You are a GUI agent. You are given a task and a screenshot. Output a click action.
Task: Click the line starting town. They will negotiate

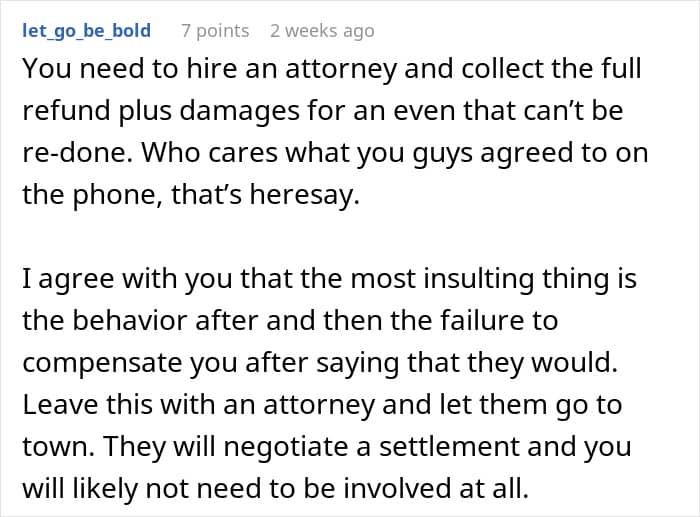click(327, 446)
